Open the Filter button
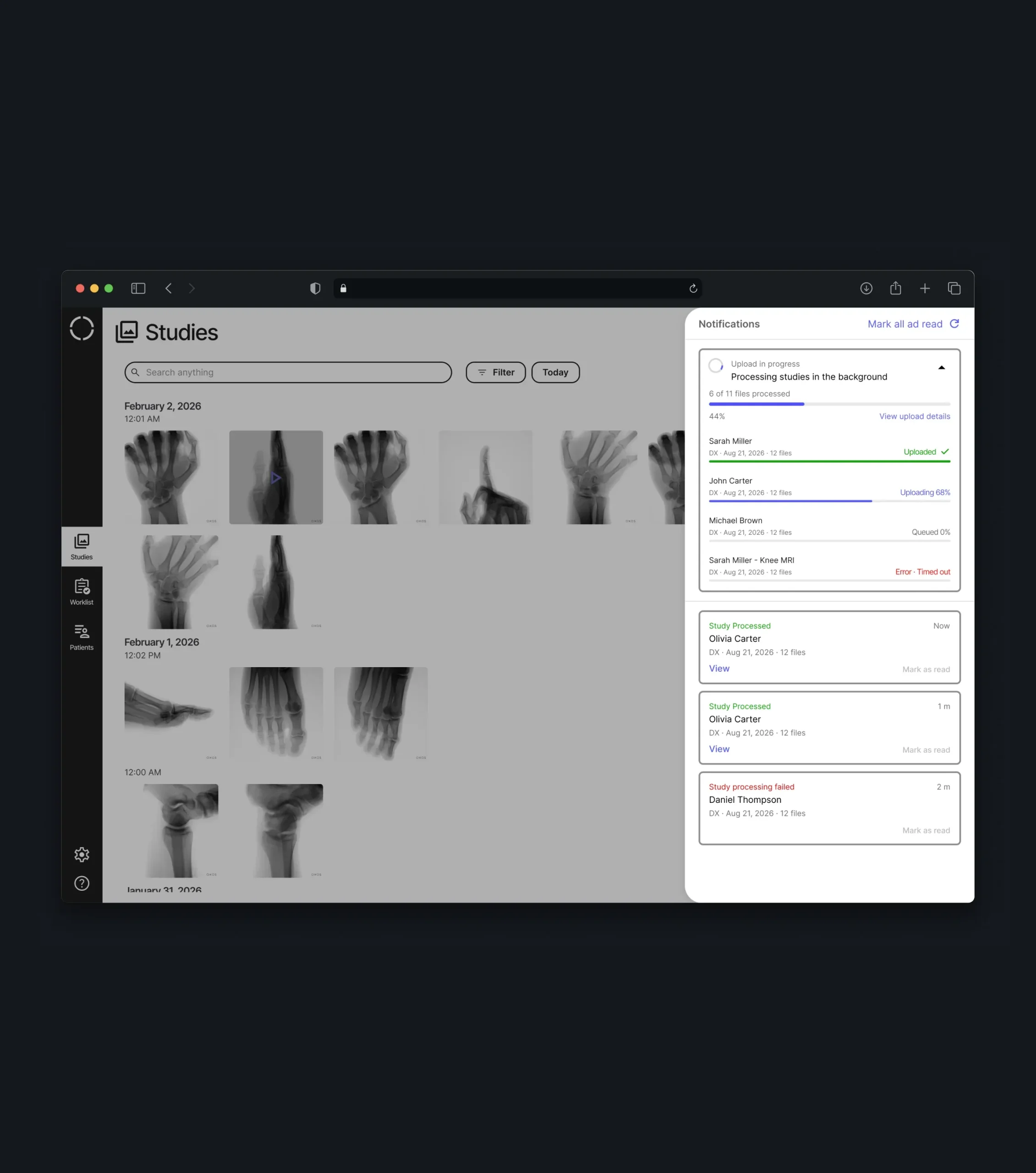Image resolution: width=1036 pixels, height=1173 pixels. pos(496,373)
